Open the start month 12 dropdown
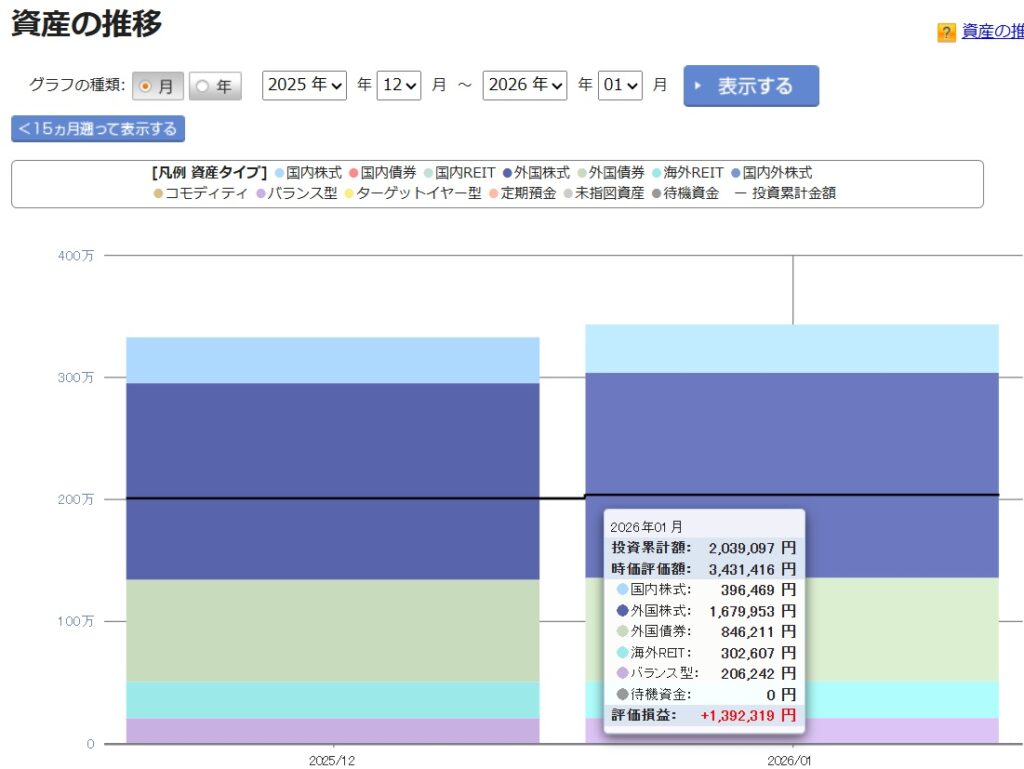 399,85
